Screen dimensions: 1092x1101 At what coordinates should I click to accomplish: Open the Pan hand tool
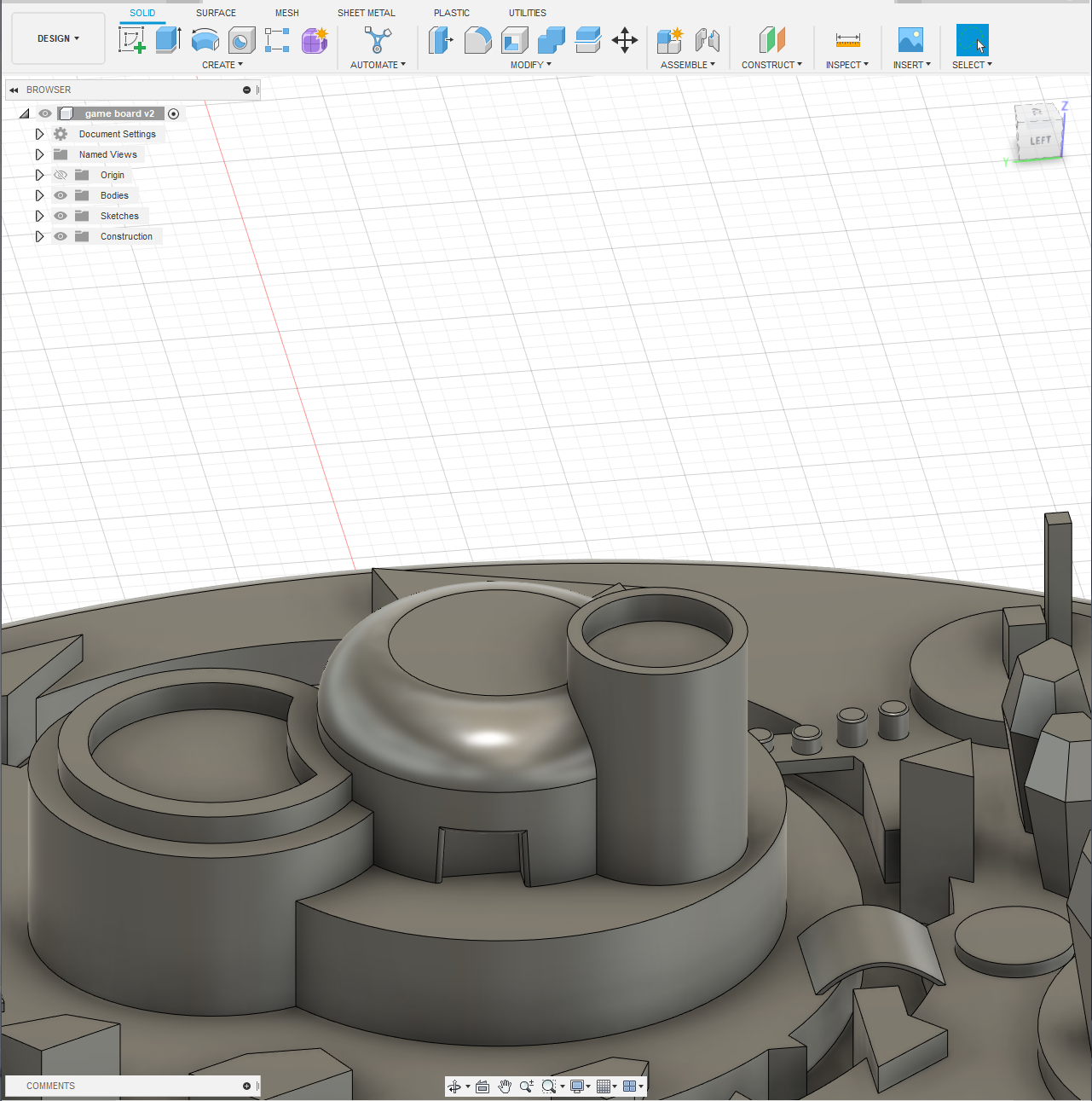505,1086
